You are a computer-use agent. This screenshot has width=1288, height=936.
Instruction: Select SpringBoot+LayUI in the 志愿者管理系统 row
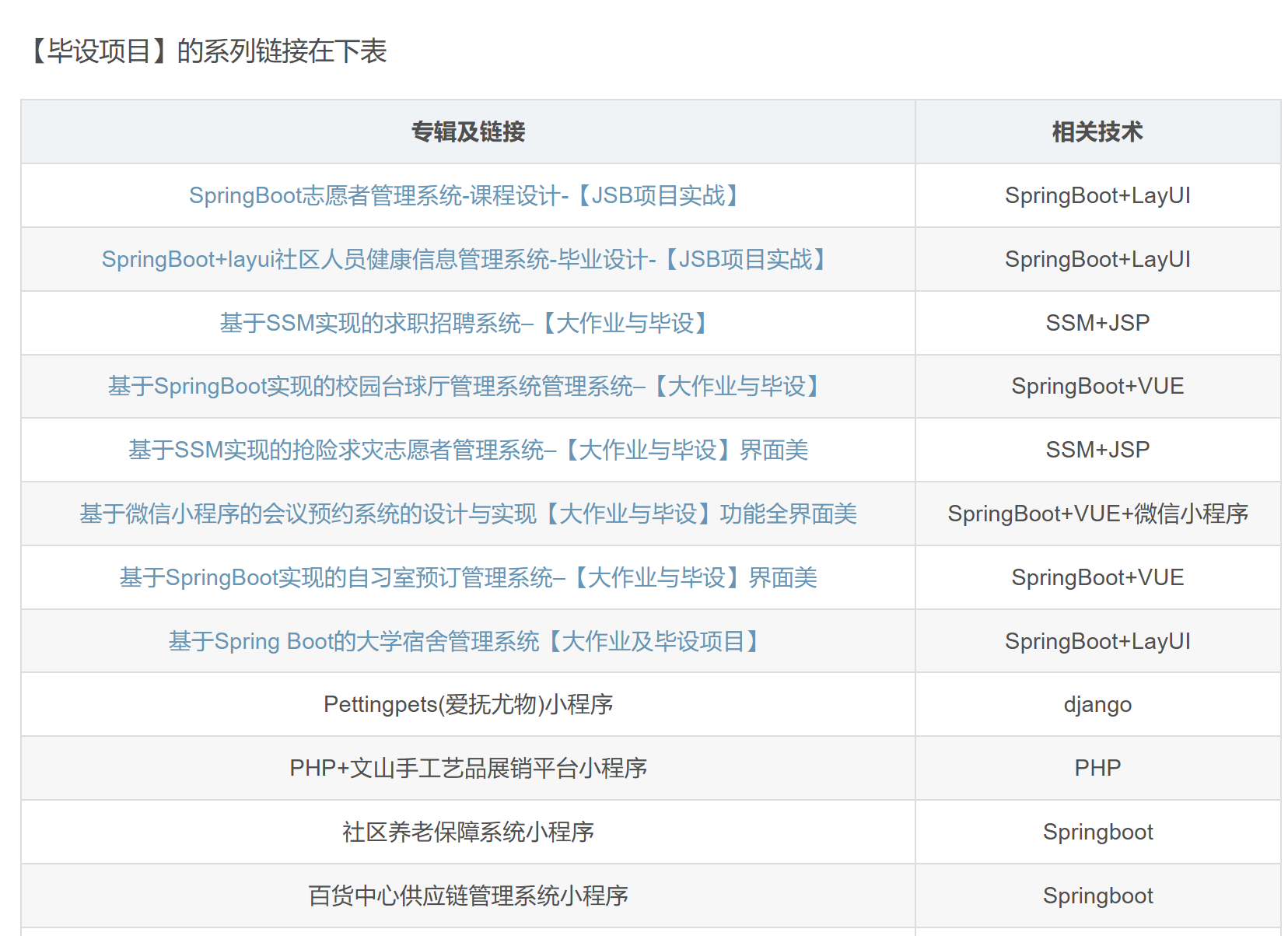(x=1097, y=195)
